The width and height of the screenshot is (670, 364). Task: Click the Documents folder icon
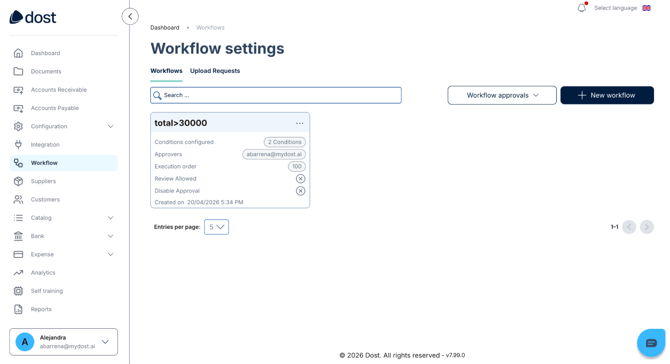(x=18, y=71)
